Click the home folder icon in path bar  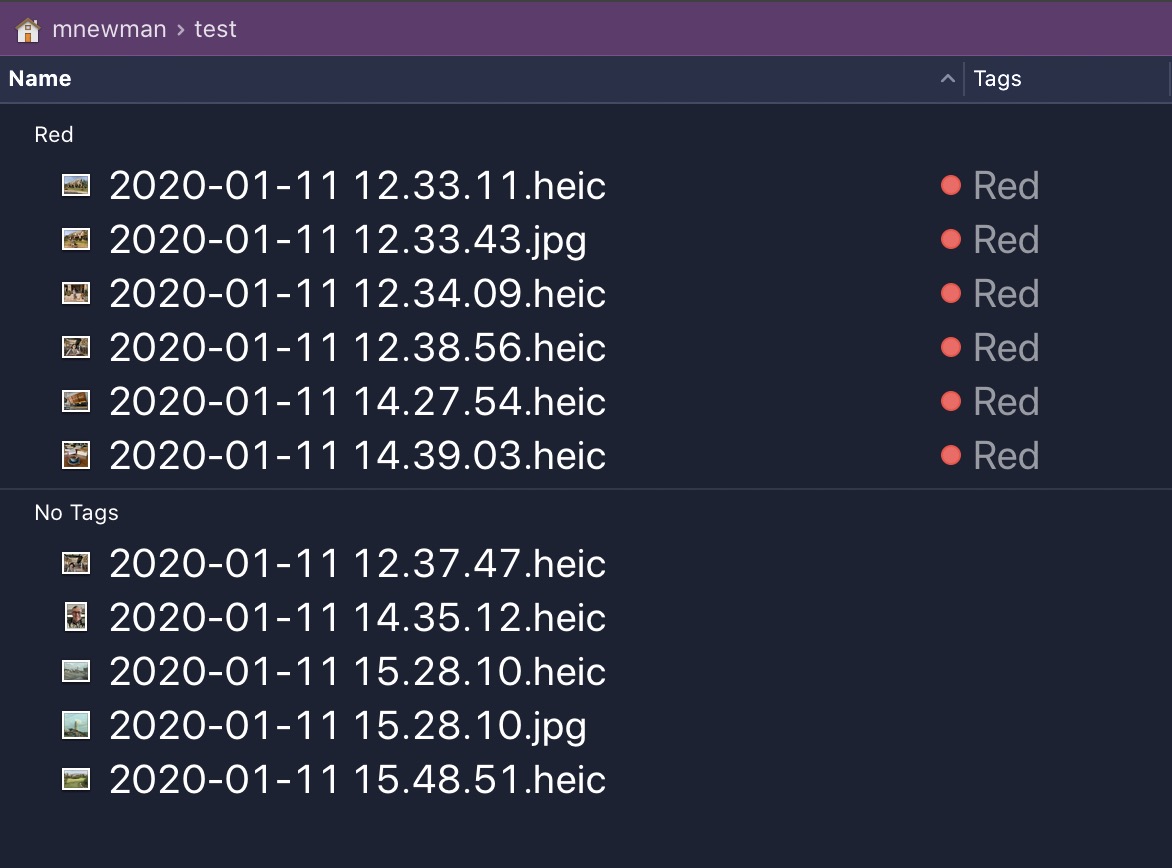pos(28,29)
